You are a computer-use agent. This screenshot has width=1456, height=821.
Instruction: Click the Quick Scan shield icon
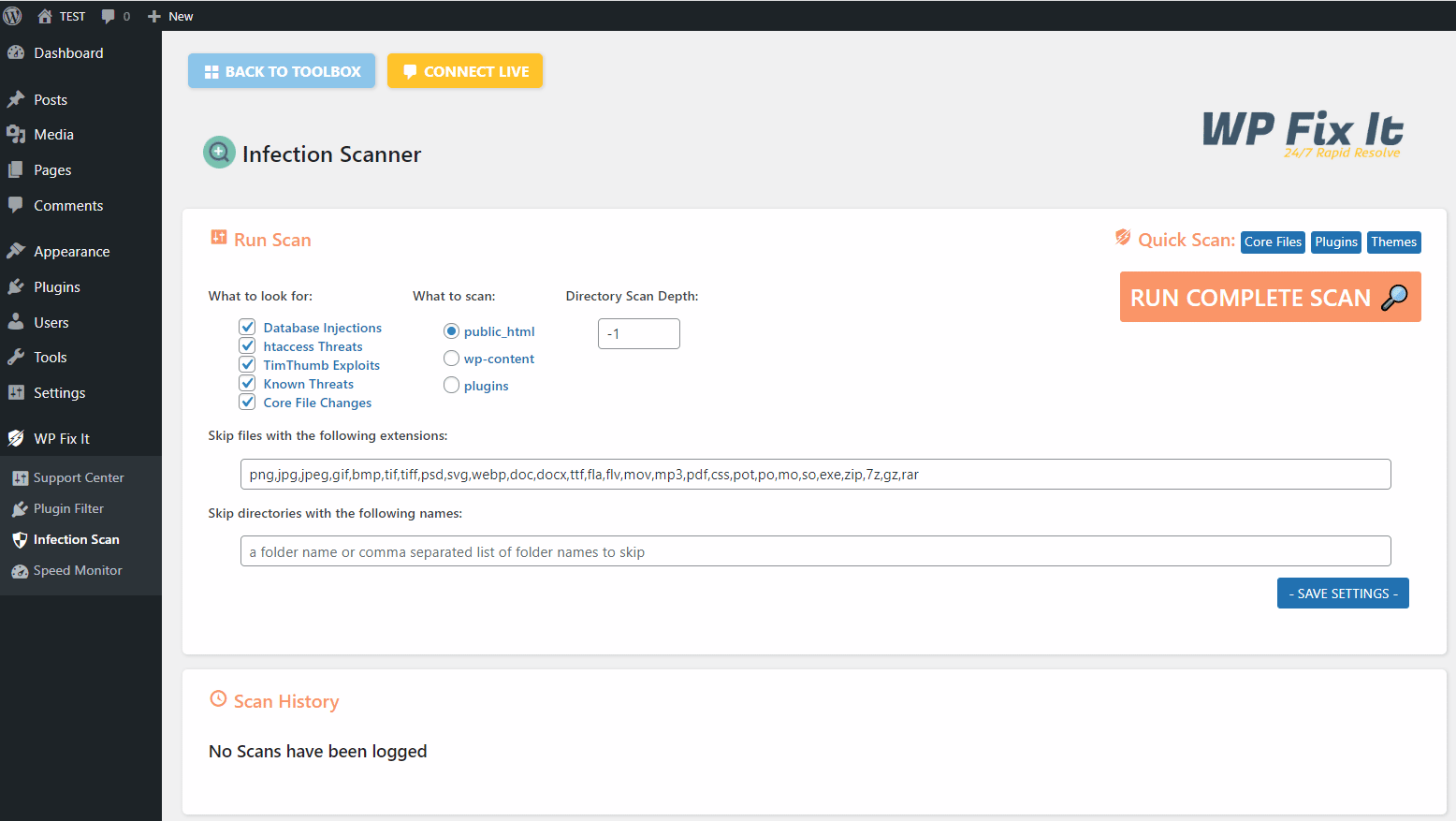coord(1123,238)
